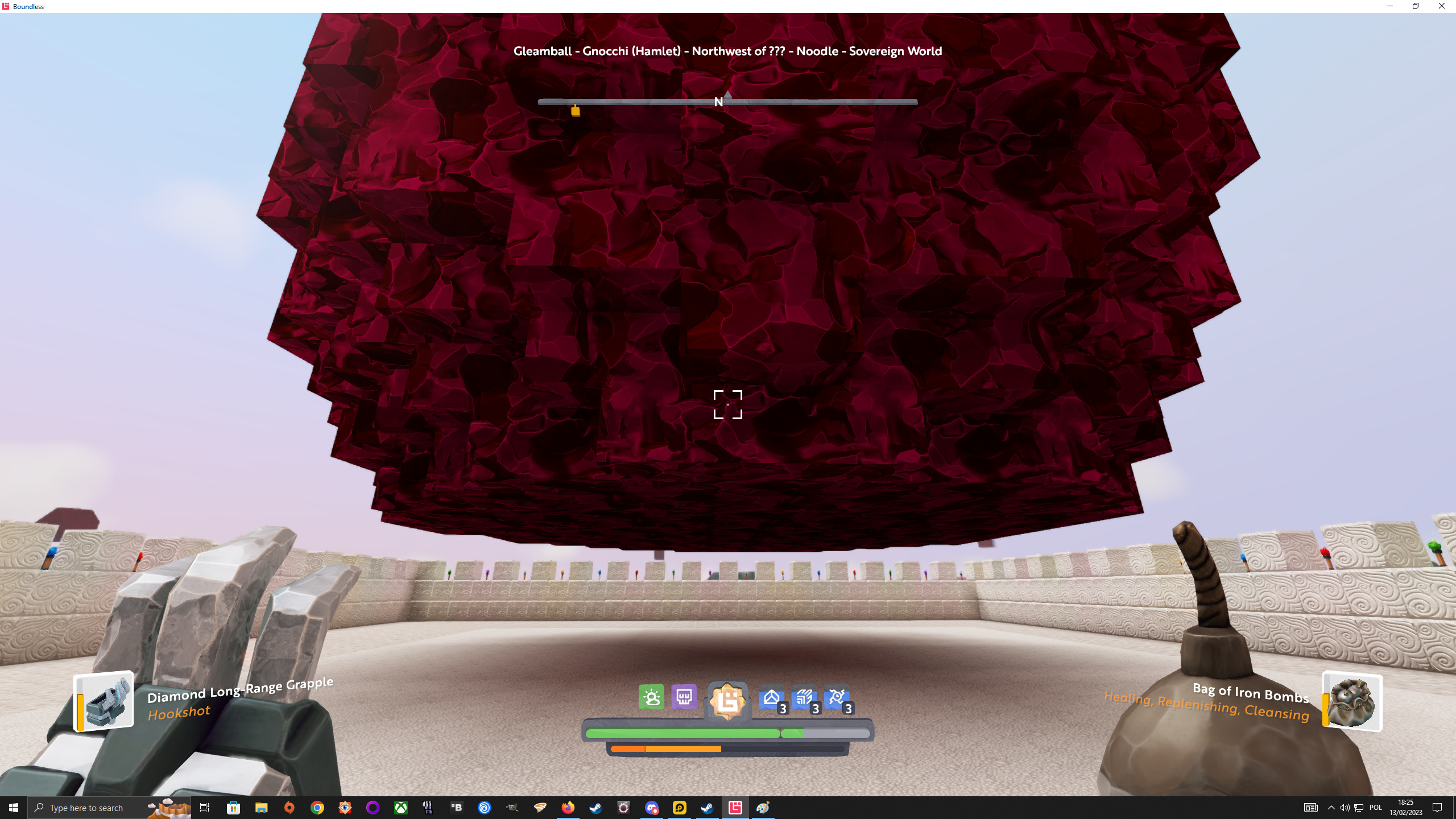Select the Bag of Iron Bombs slot icon
Image resolution: width=1456 pixels, height=819 pixels.
1352,702
